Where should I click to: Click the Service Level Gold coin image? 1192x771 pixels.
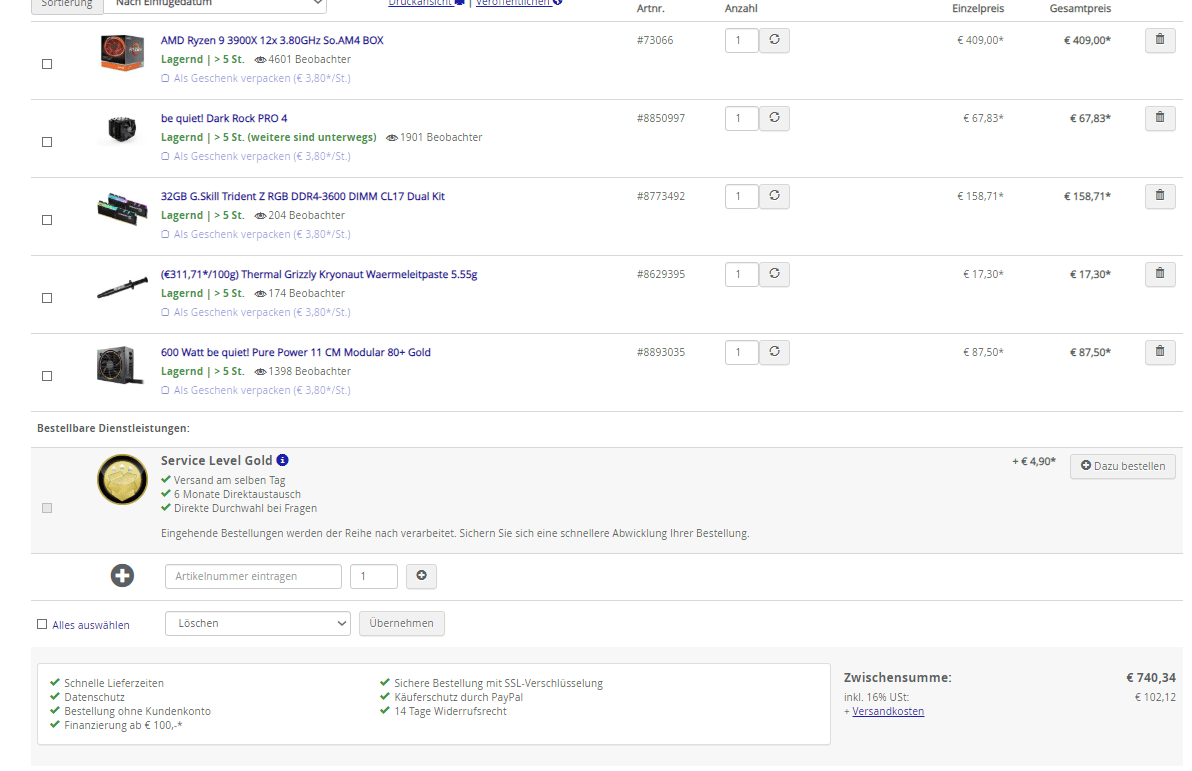(x=122, y=480)
